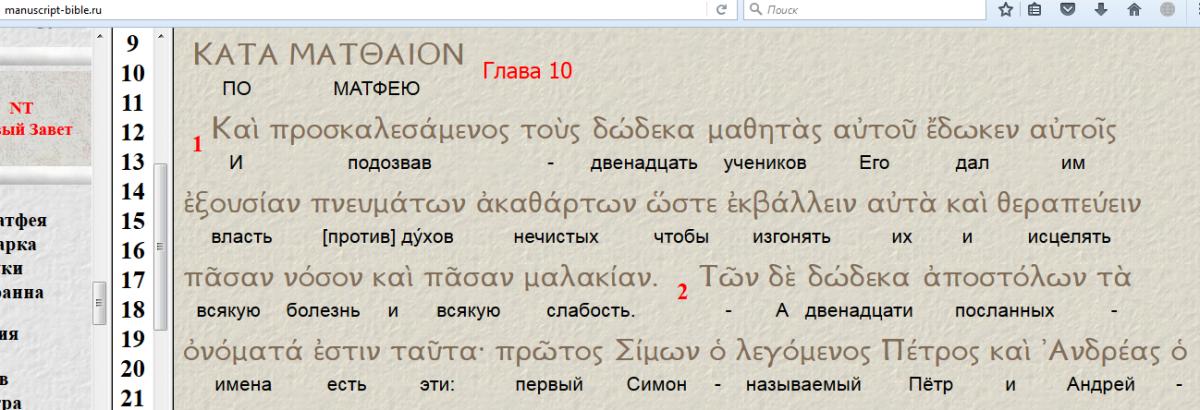Click the magnifier icon in the search box
Image resolution: width=1200 pixels, height=410 pixels.
pos(756,9)
